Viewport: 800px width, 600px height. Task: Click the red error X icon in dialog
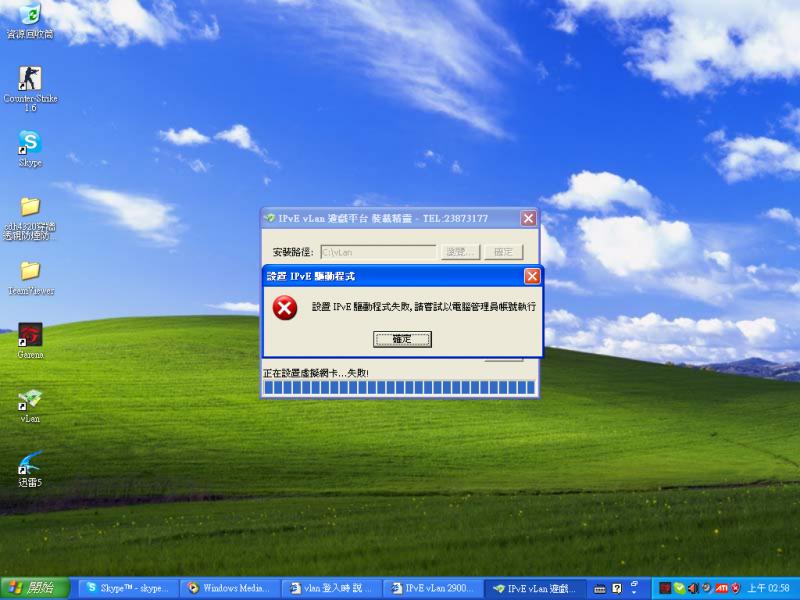[x=285, y=308]
